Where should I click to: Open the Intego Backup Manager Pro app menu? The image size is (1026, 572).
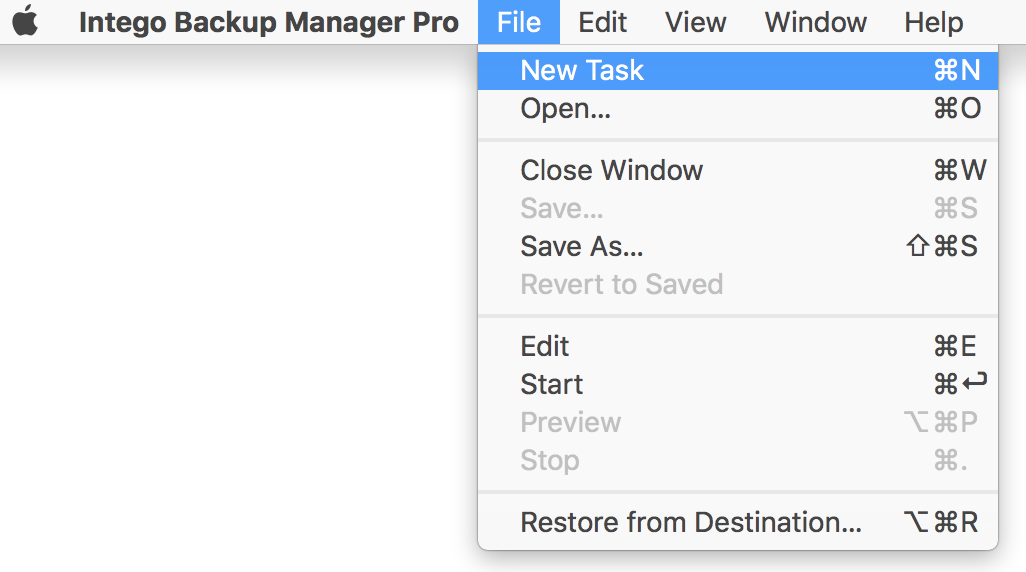coord(268,22)
